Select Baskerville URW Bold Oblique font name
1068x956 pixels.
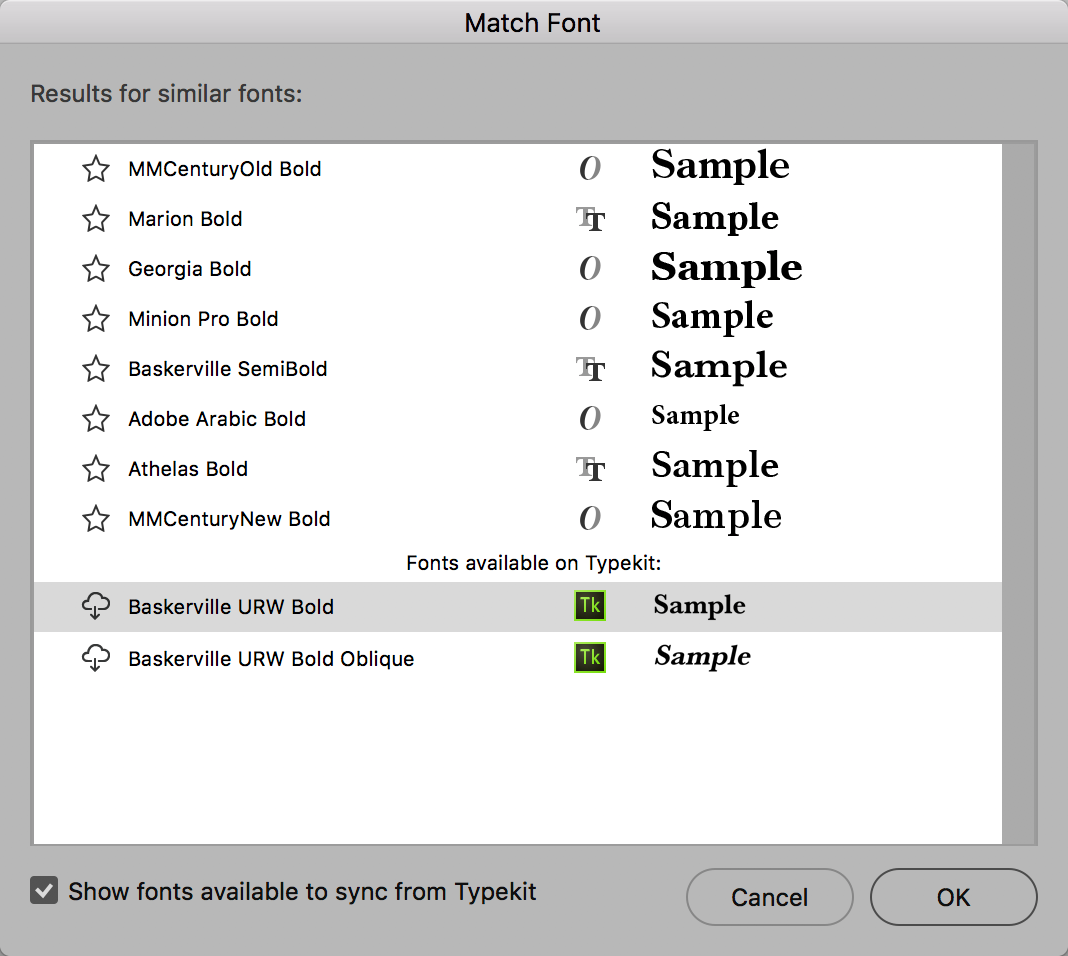(x=272, y=659)
